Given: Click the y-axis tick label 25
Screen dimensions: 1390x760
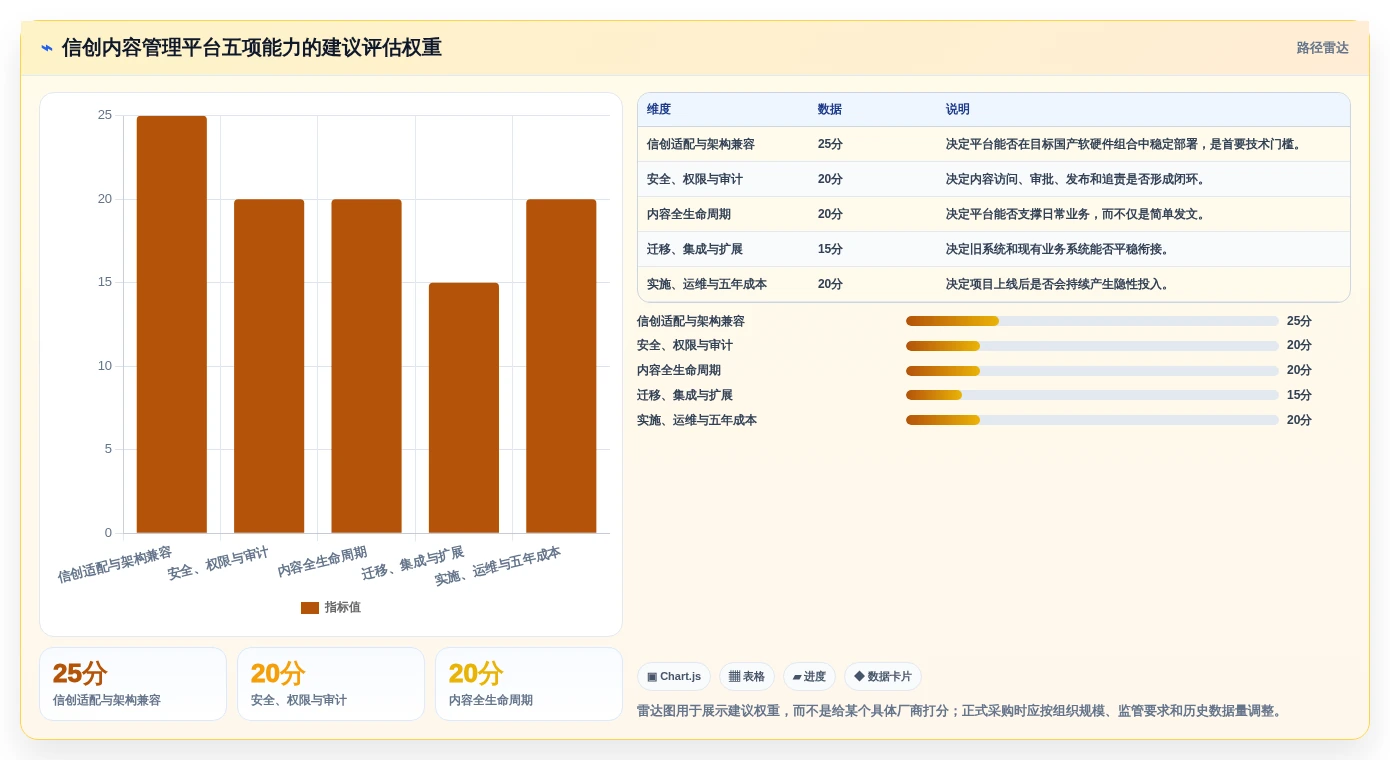Looking at the screenshot, I should click(x=105, y=115).
